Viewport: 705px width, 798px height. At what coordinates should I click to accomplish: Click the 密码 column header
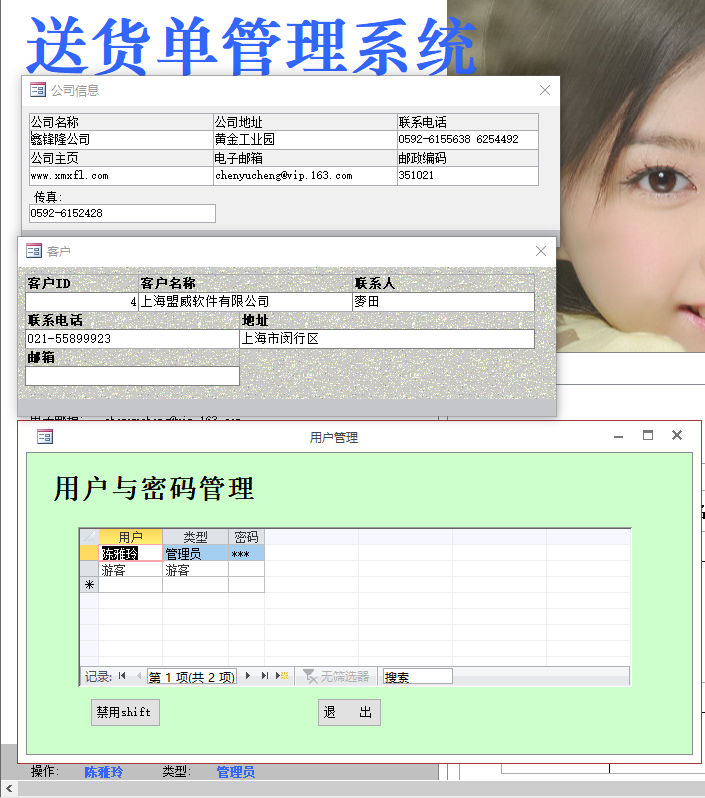(246, 537)
